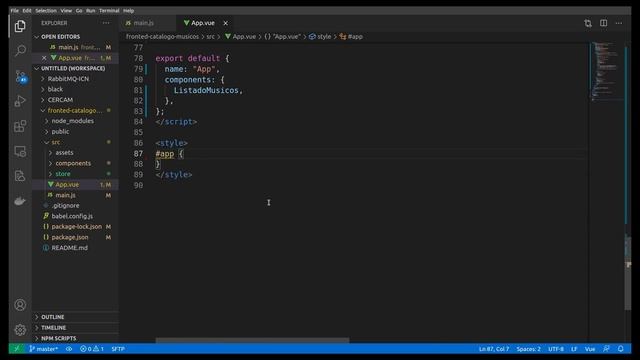Open package-lock.json file
The width and height of the screenshot is (640, 360).
76,227
